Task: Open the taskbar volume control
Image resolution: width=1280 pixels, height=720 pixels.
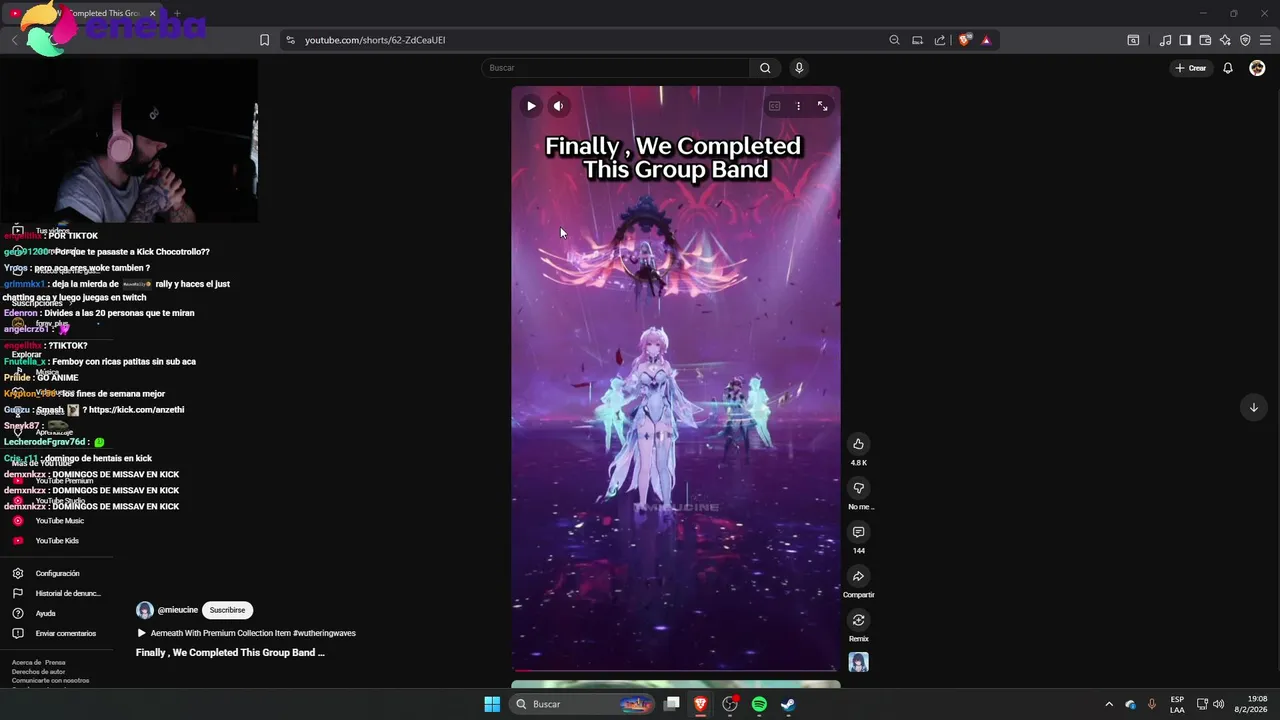Action: [1218, 704]
